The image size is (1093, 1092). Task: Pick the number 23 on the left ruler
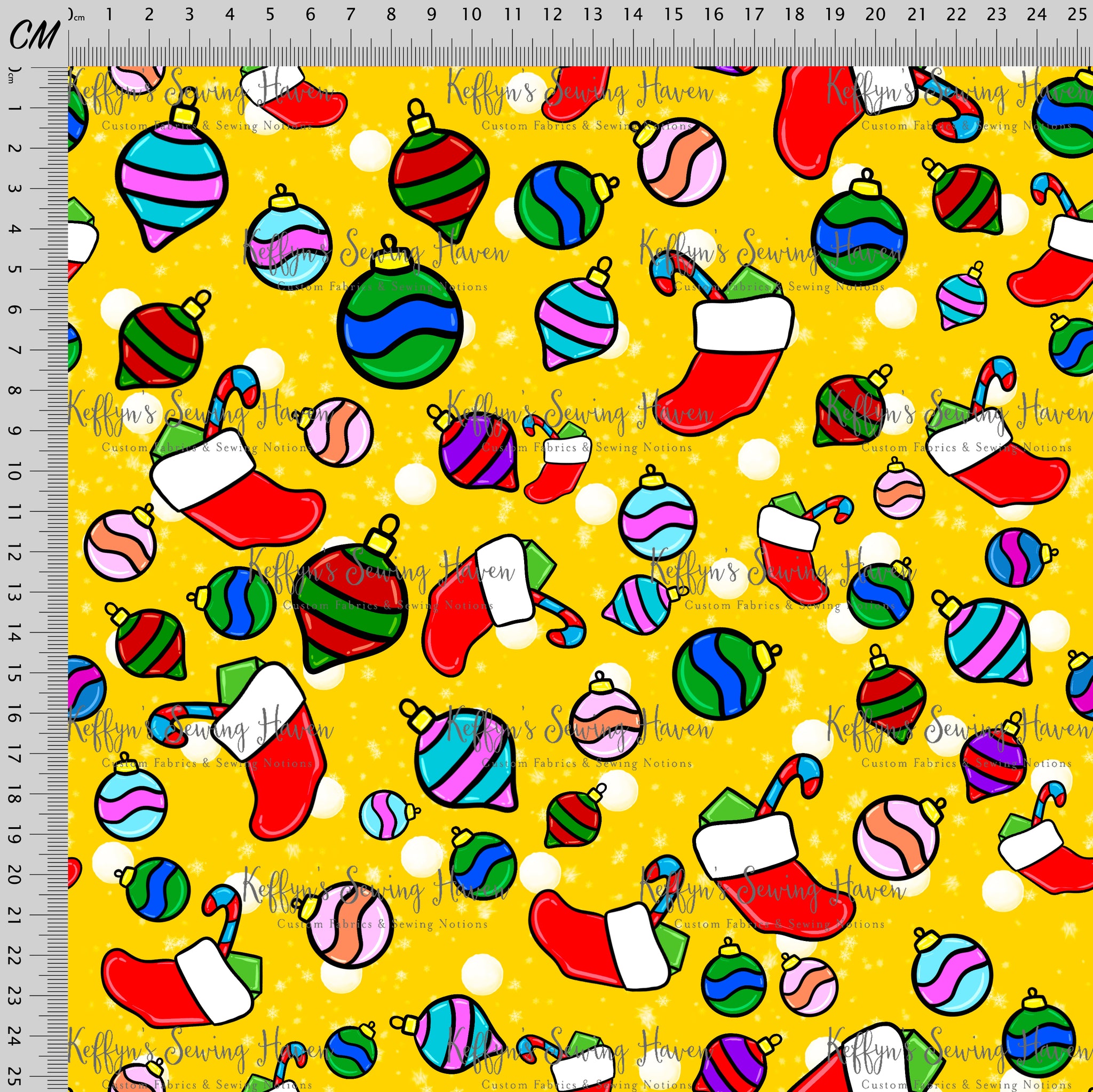[x=14, y=996]
